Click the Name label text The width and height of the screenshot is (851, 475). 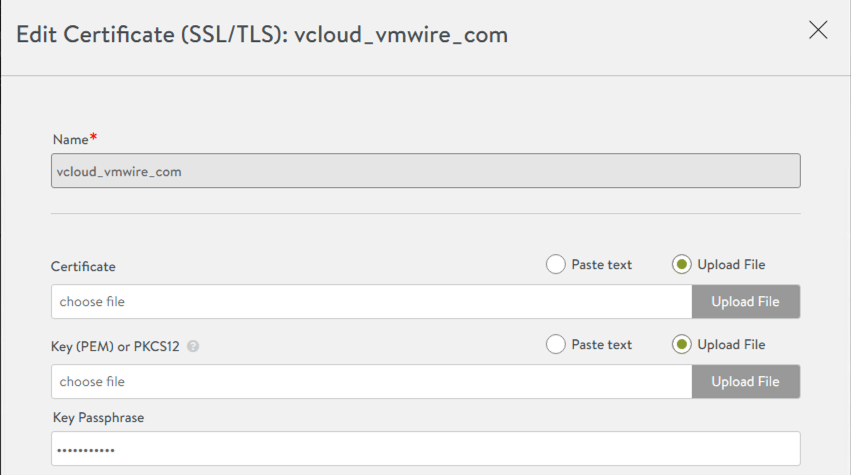(69, 139)
